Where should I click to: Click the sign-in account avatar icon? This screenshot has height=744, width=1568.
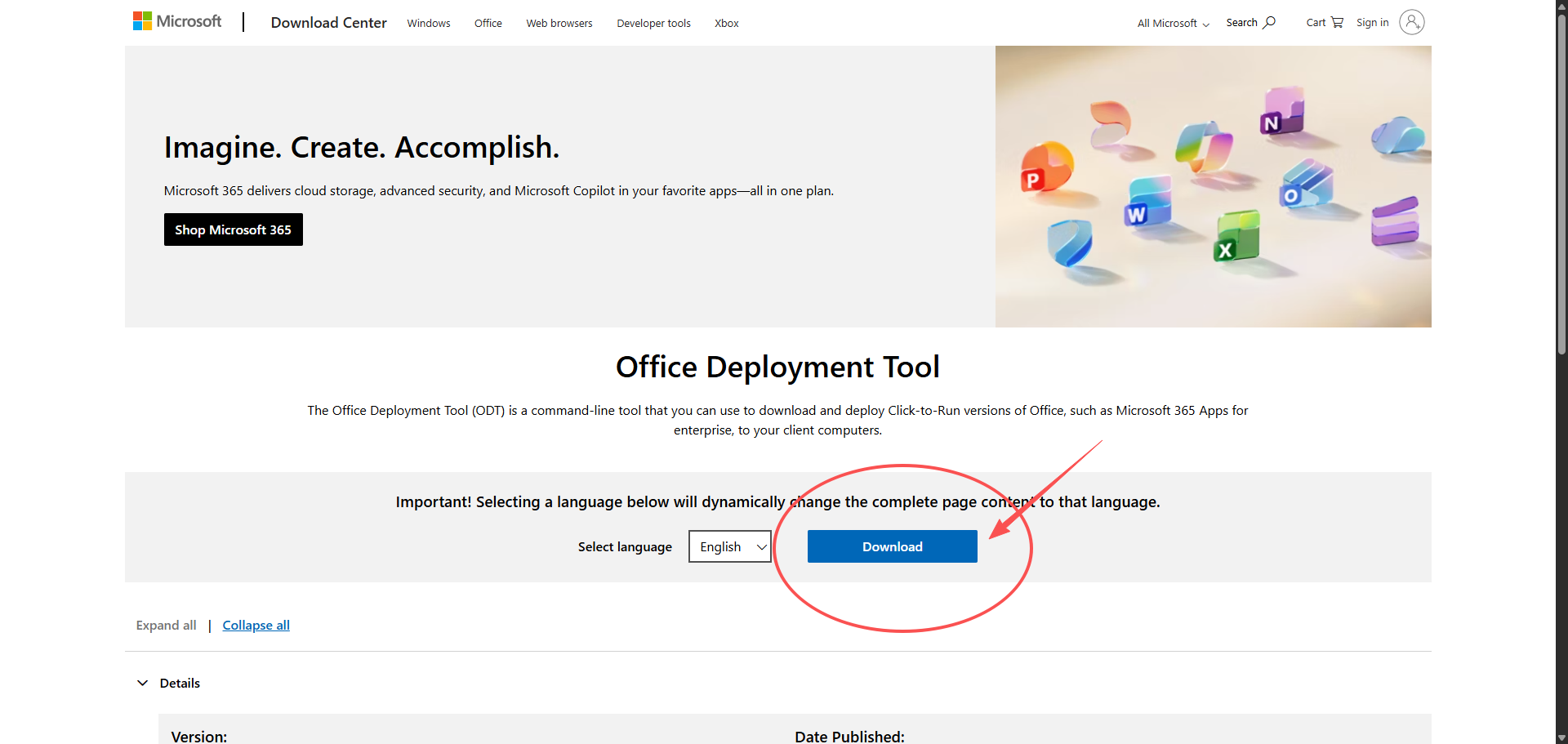click(1412, 22)
